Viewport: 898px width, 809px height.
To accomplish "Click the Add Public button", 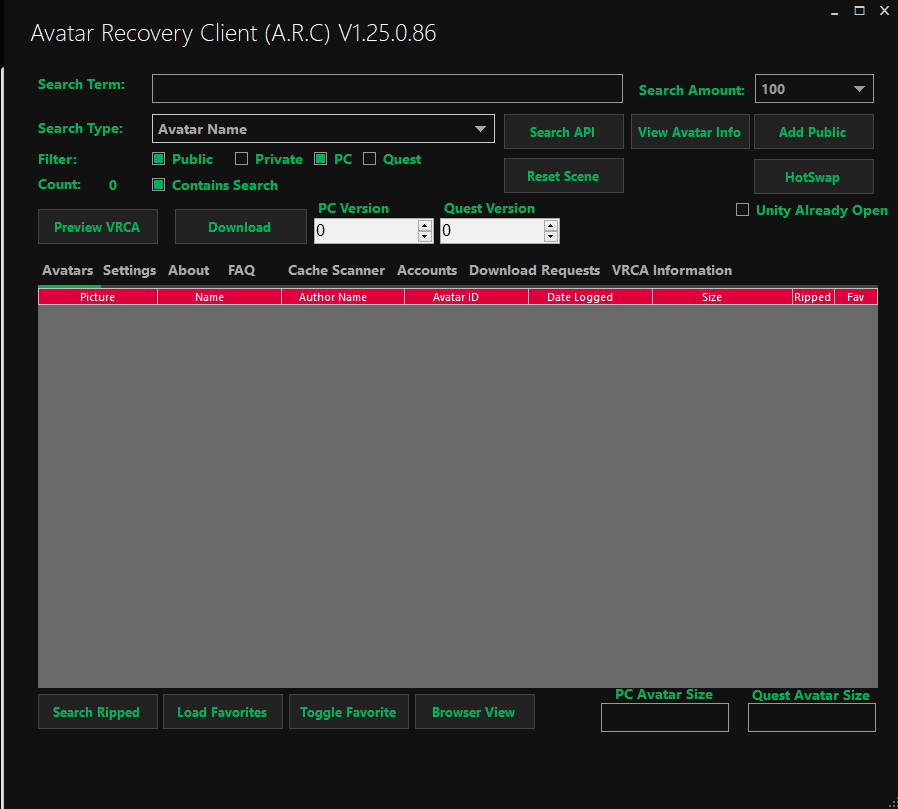I will 814,132.
